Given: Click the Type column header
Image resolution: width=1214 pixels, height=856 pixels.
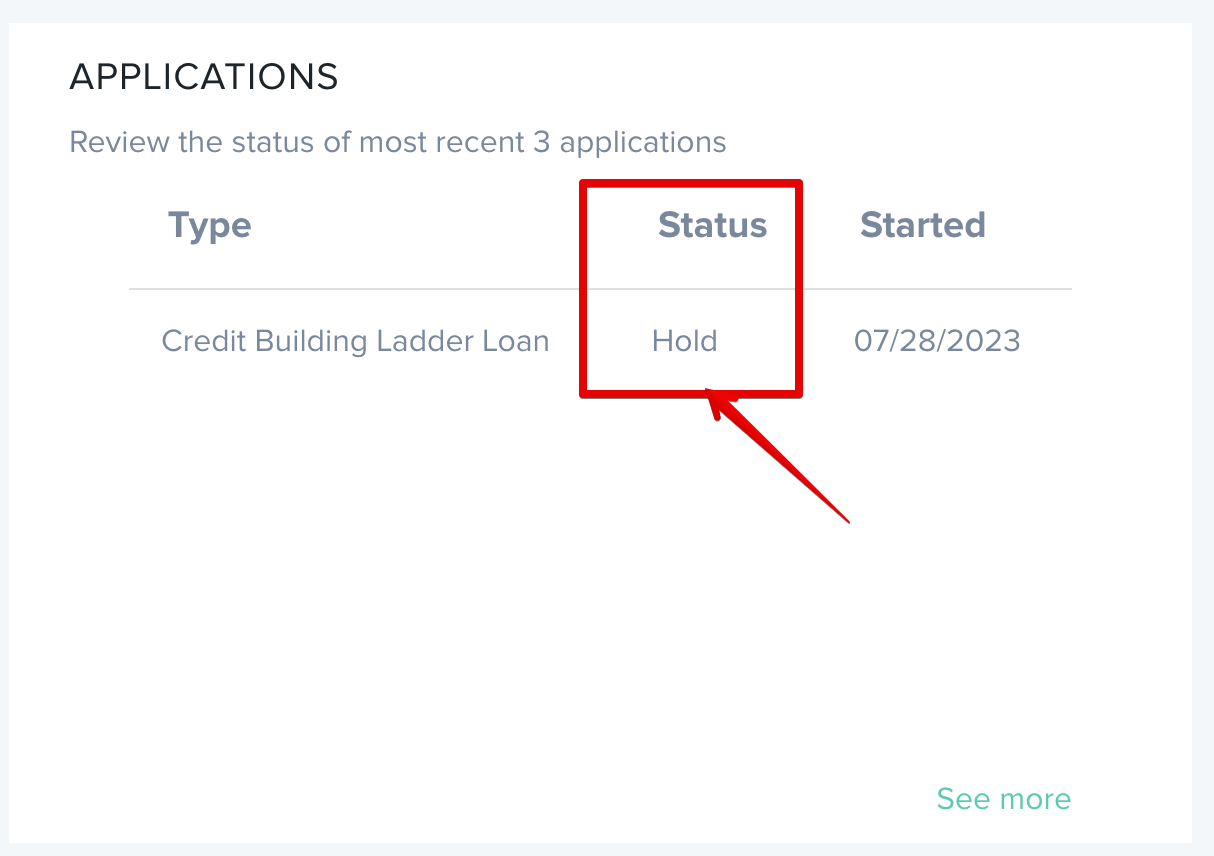Looking at the screenshot, I should coord(209,225).
